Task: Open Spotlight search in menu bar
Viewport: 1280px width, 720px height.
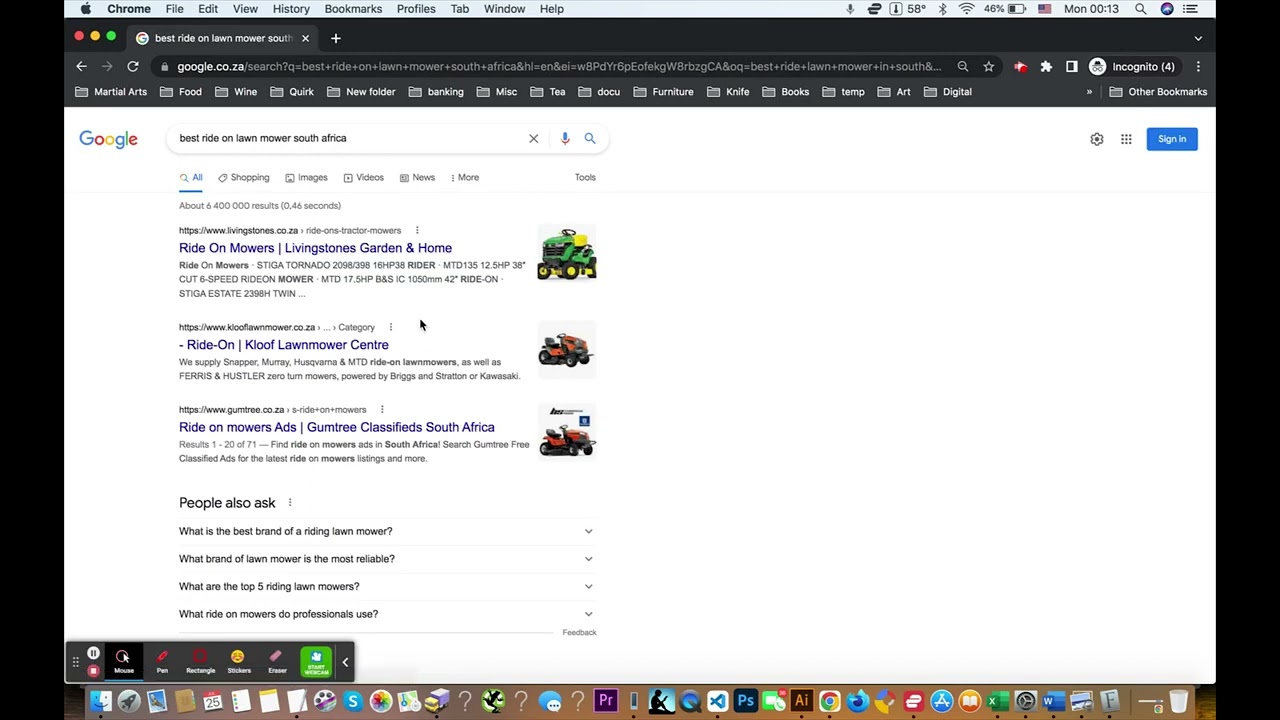Action: [x=1140, y=9]
